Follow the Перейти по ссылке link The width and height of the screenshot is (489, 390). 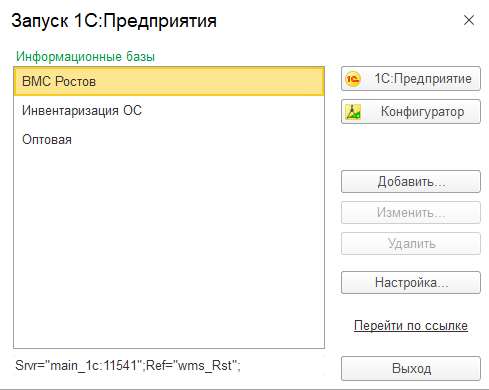point(411,325)
